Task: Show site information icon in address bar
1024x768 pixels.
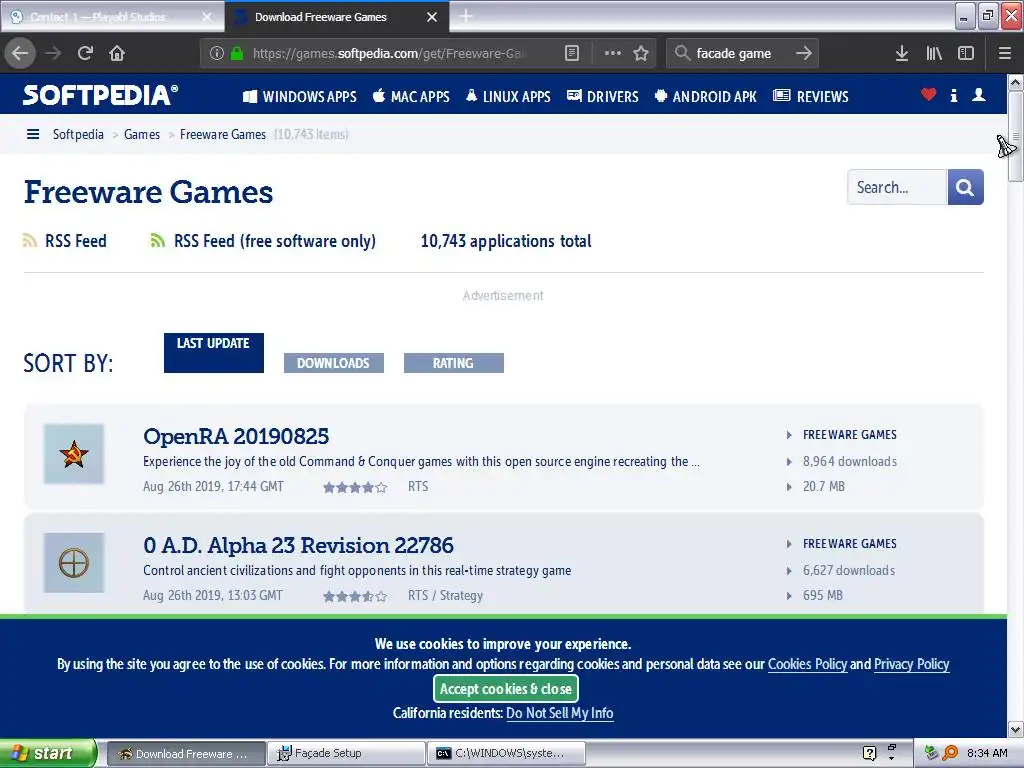Action: [x=217, y=53]
